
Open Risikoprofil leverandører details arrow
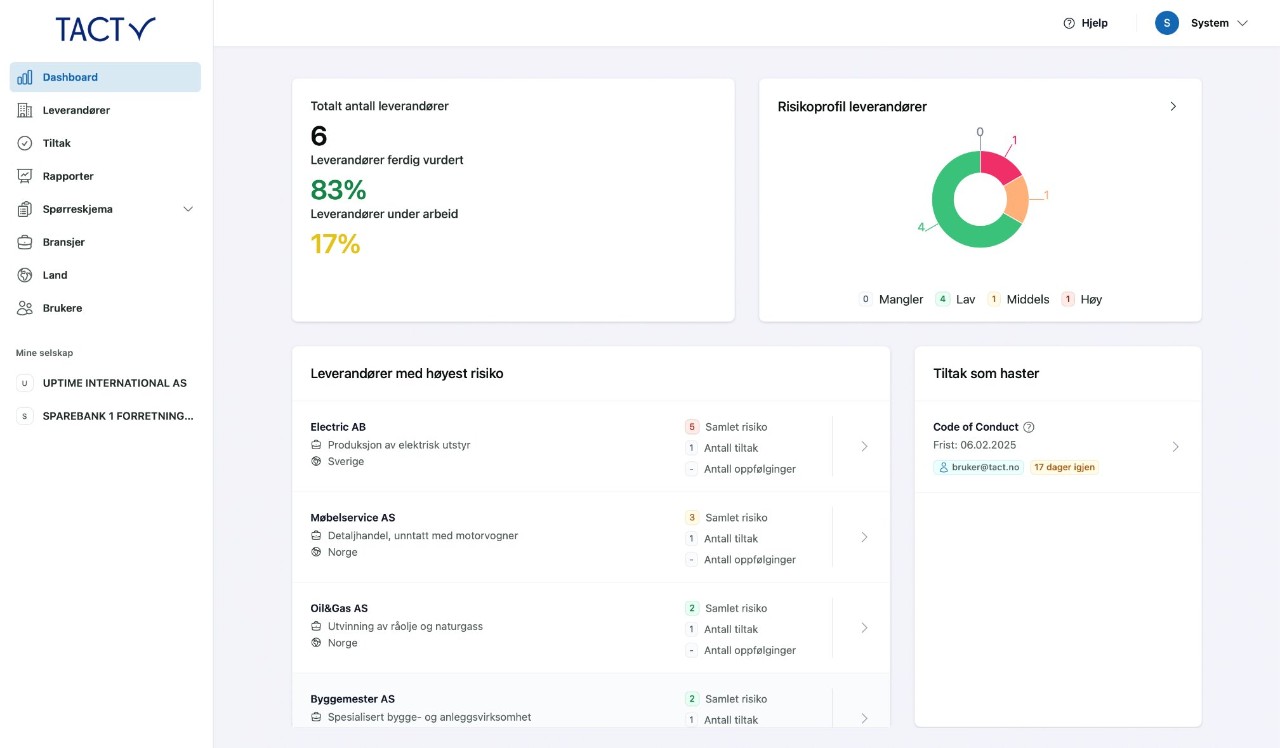click(x=1173, y=106)
